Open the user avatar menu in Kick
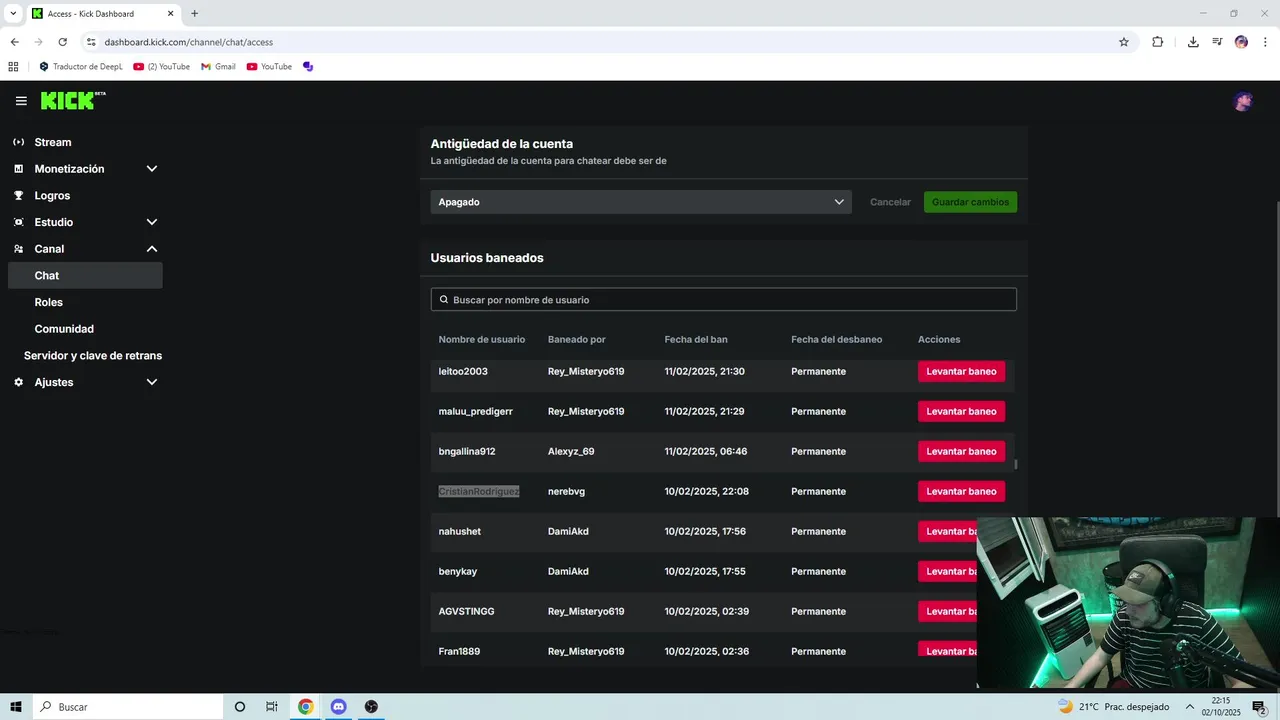Screen dimensions: 1280x720 tap(1243, 101)
